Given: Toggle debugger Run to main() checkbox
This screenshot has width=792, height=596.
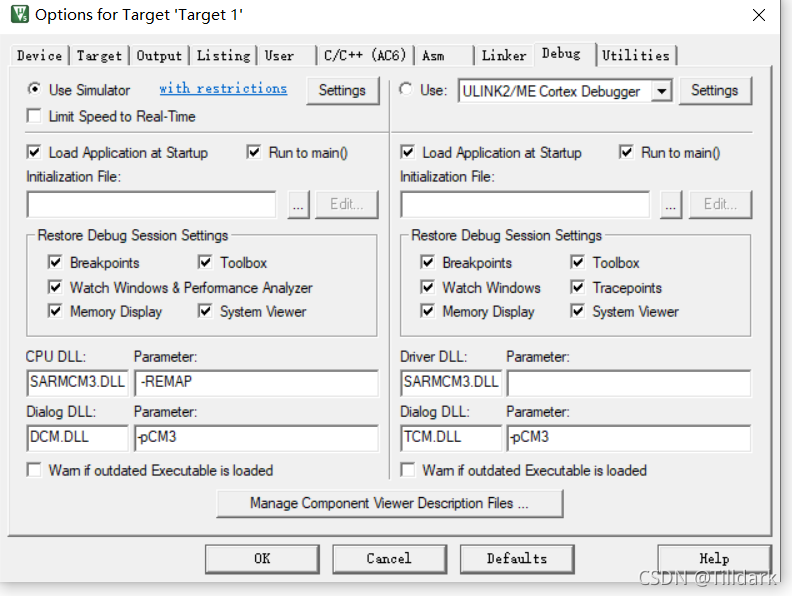Looking at the screenshot, I should pos(626,152).
